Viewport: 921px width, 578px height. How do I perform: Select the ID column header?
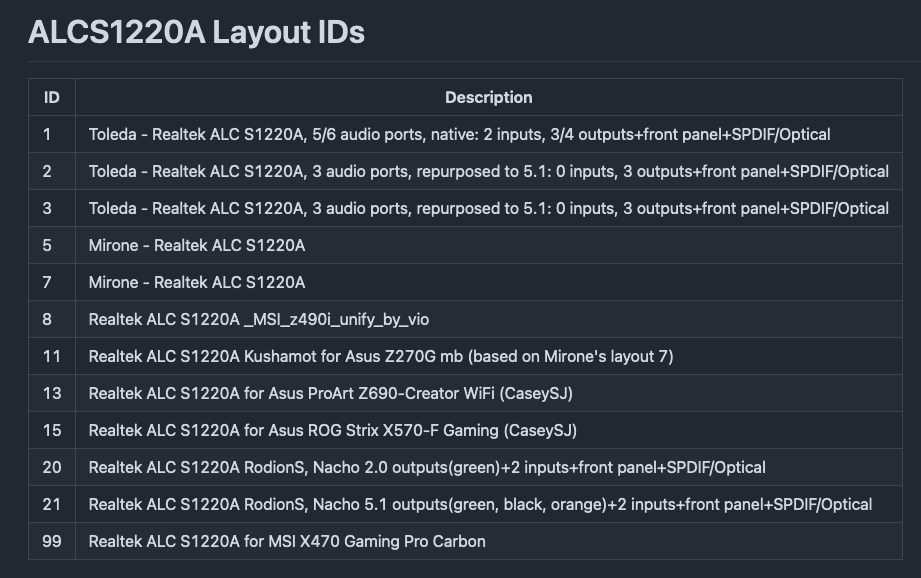[52, 98]
